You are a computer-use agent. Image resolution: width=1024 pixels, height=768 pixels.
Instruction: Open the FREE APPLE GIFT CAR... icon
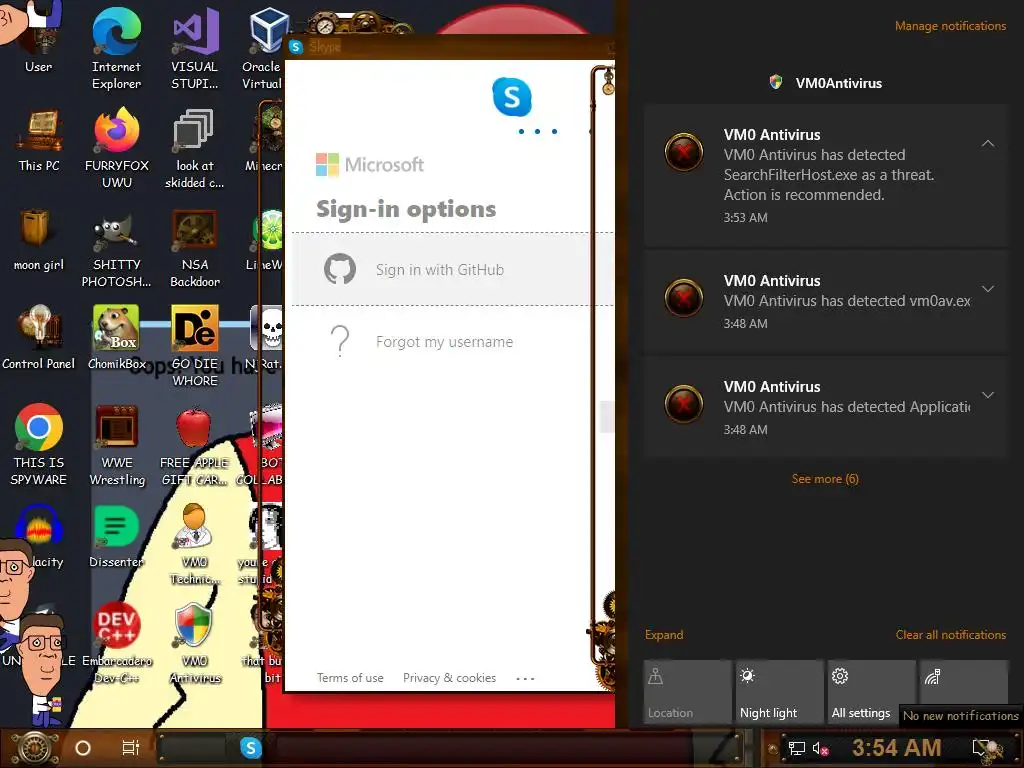[x=195, y=445]
